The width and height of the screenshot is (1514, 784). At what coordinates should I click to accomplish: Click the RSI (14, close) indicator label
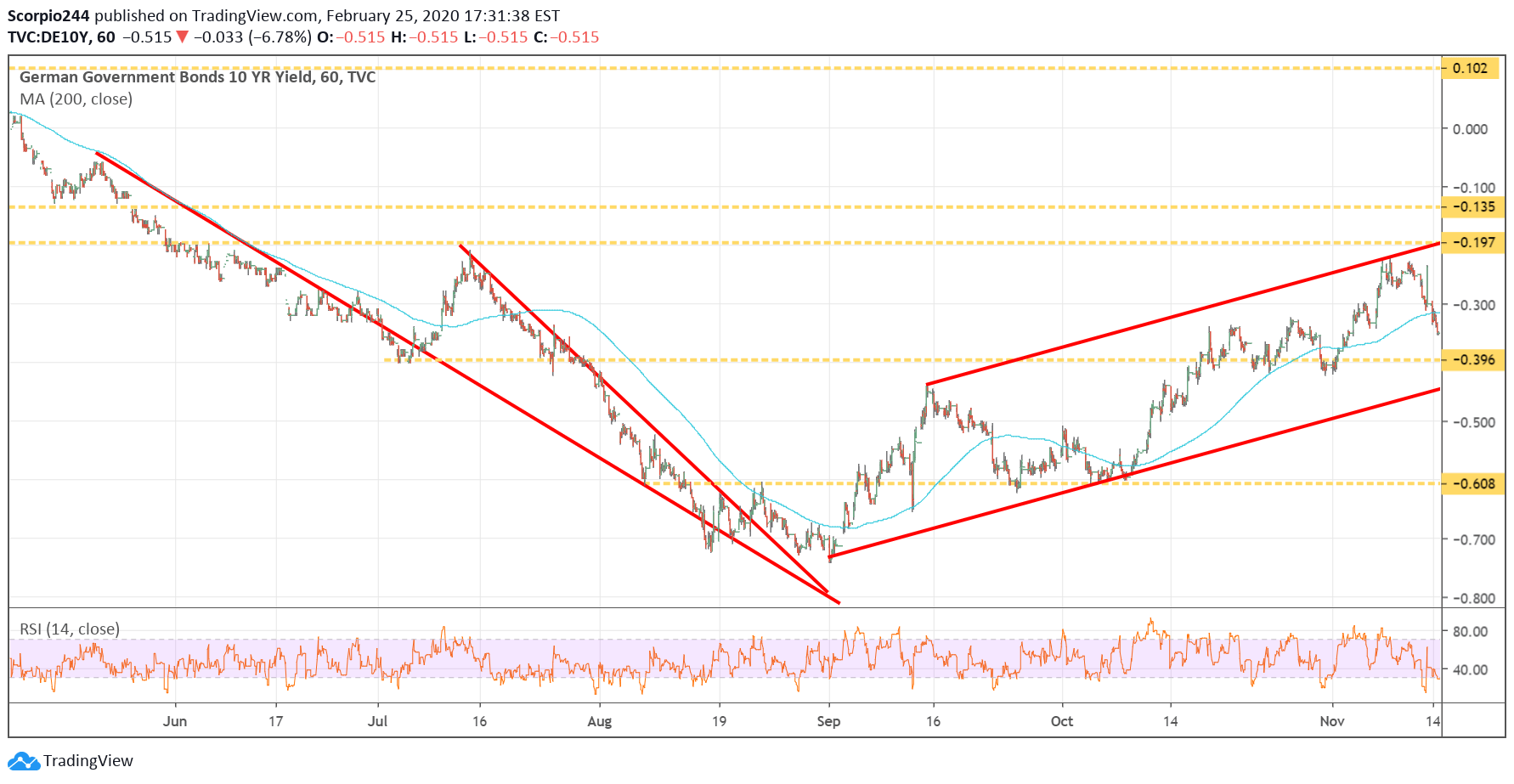pyautogui.click(x=70, y=629)
